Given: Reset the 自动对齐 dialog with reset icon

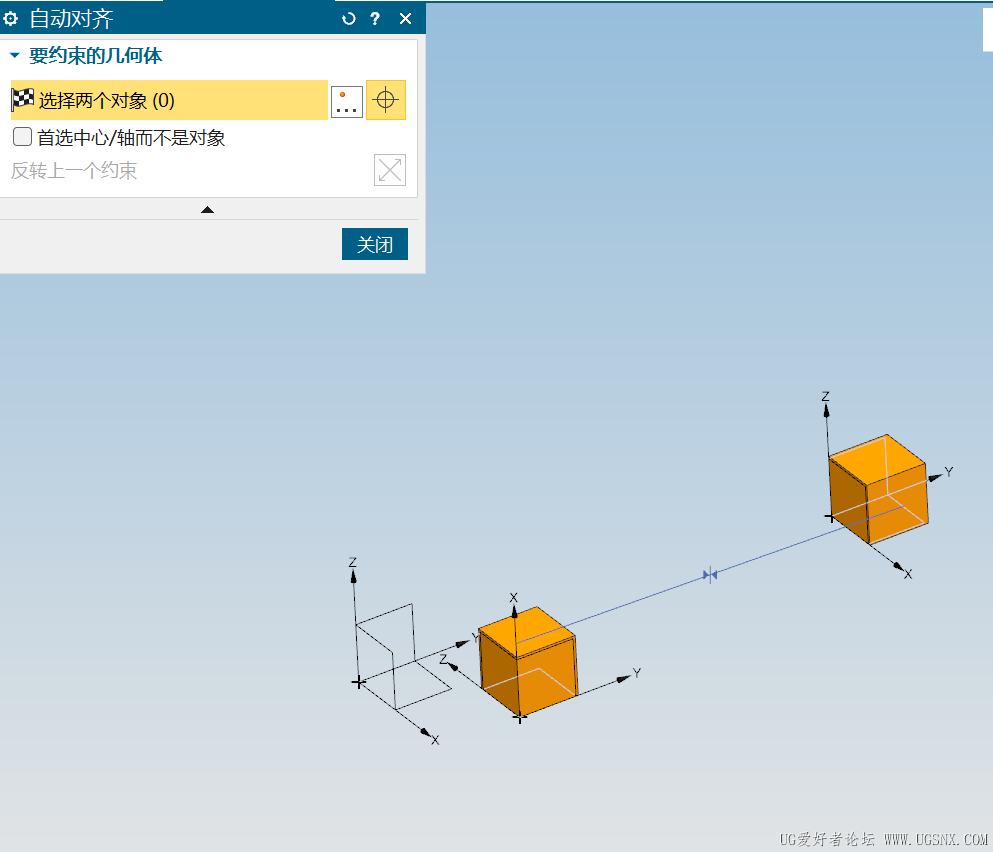Looking at the screenshot, I should [x=348, y=18].
